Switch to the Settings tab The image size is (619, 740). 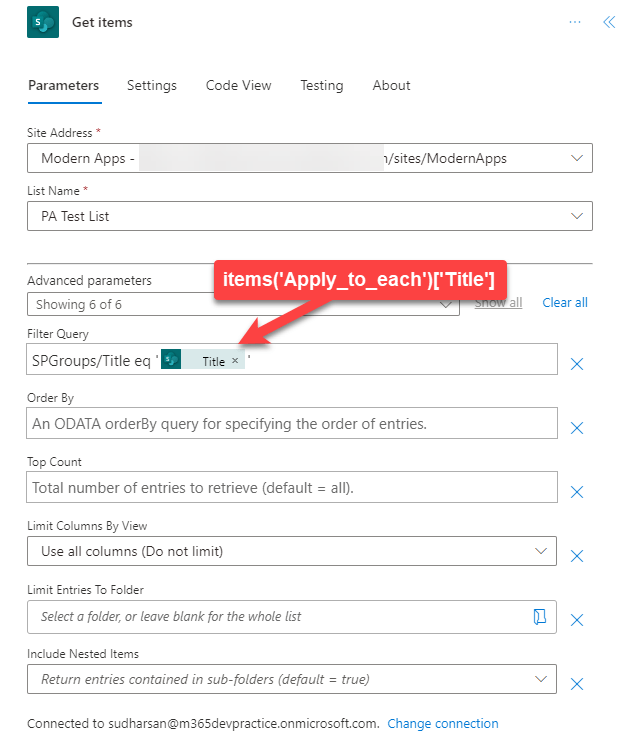pyautogui.click(x=152, y=85)
